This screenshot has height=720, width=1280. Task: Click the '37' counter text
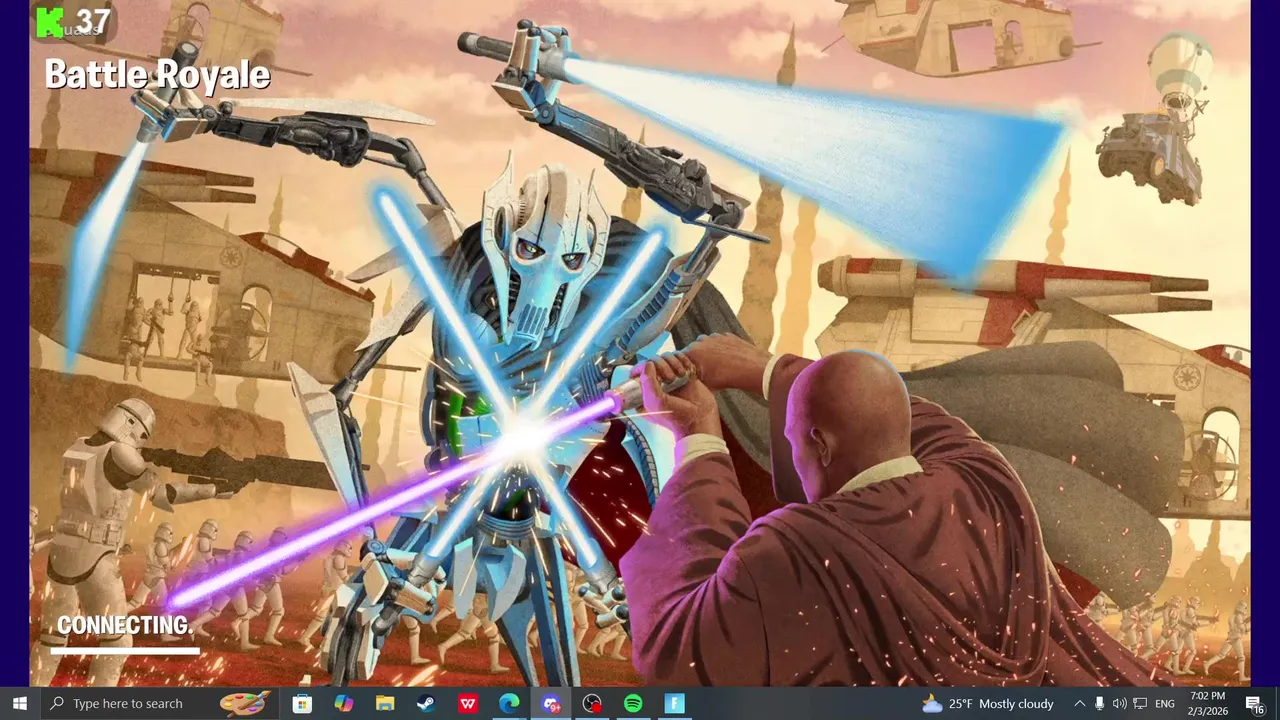pyautogui.click(x=93, y=21)
